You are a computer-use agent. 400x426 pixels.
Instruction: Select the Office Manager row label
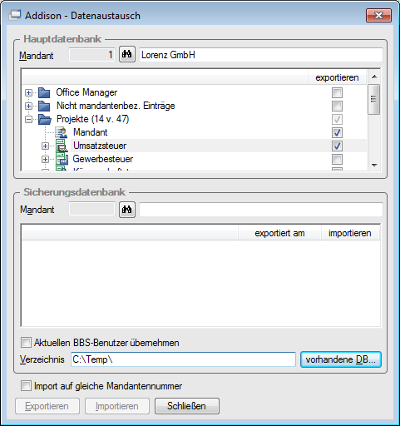(87, 92)
